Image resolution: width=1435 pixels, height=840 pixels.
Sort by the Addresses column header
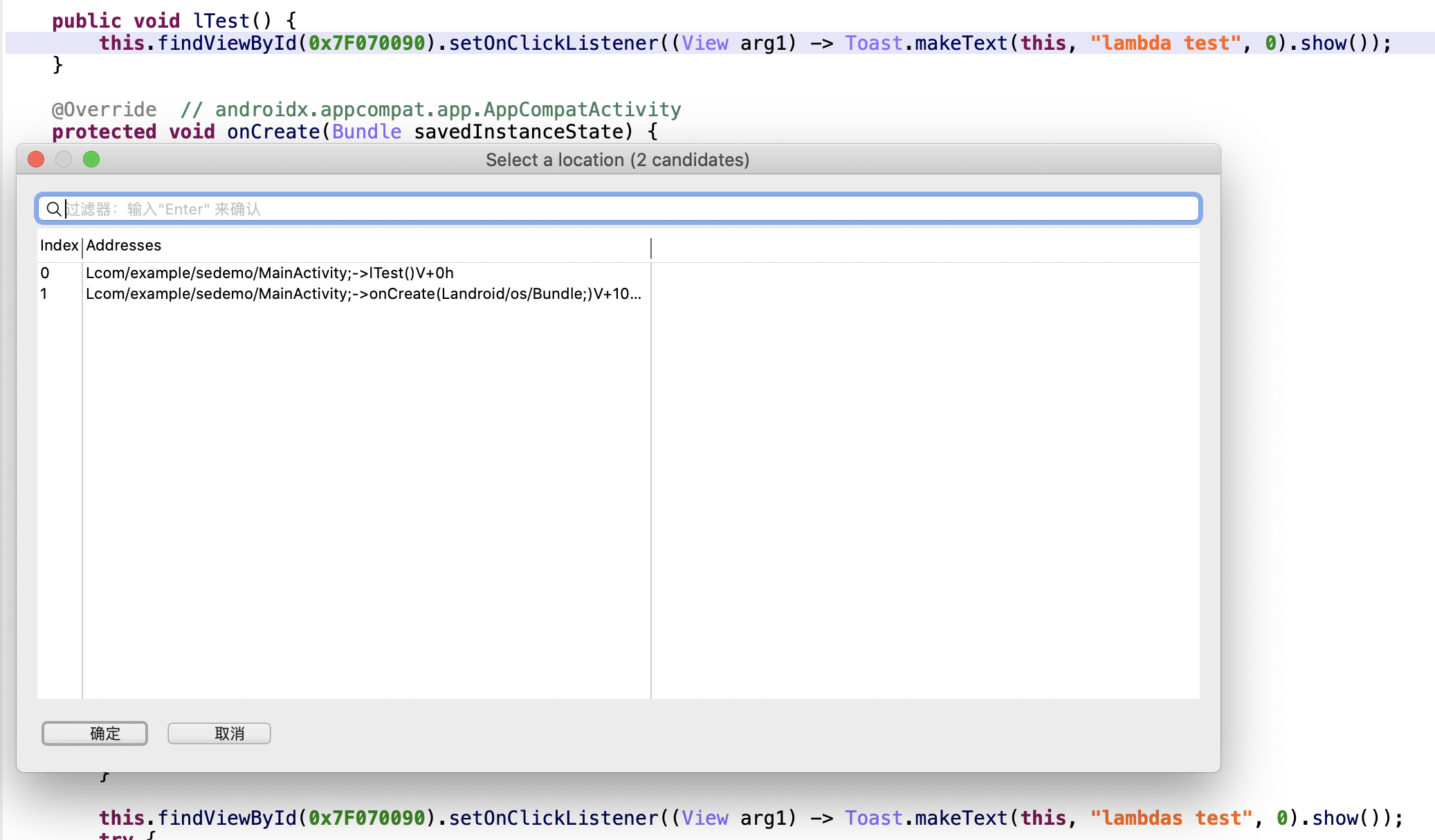[124, 246]
